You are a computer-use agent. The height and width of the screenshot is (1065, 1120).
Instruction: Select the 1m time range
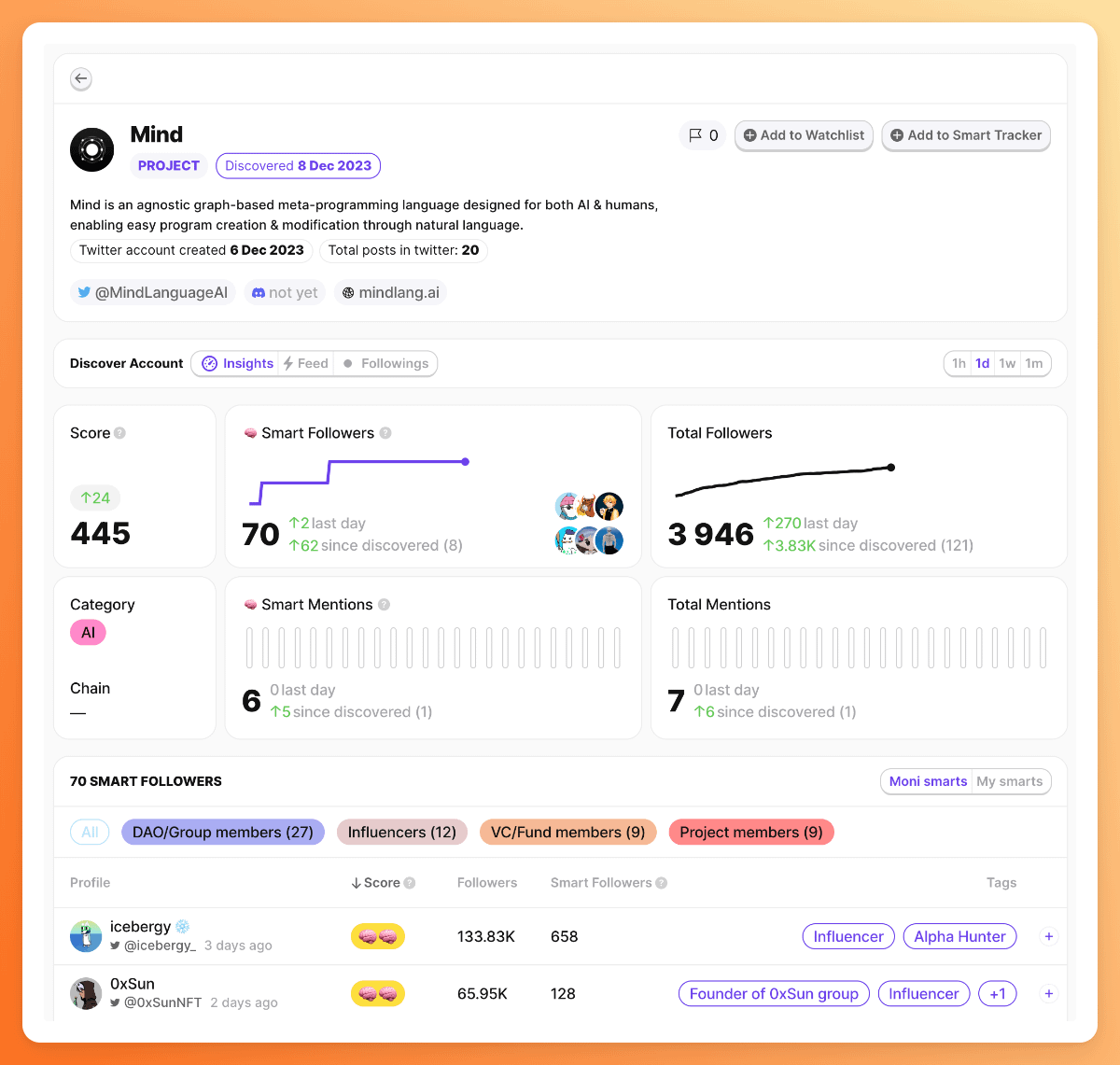tap(1034, 363)
